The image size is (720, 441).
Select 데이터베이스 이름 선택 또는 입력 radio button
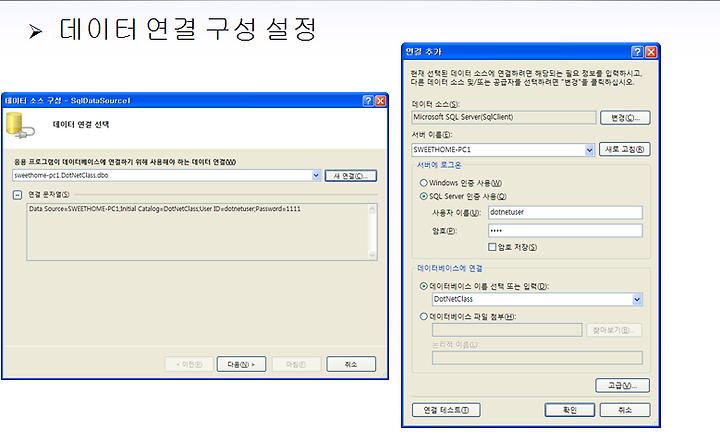[x=424, y=286]
